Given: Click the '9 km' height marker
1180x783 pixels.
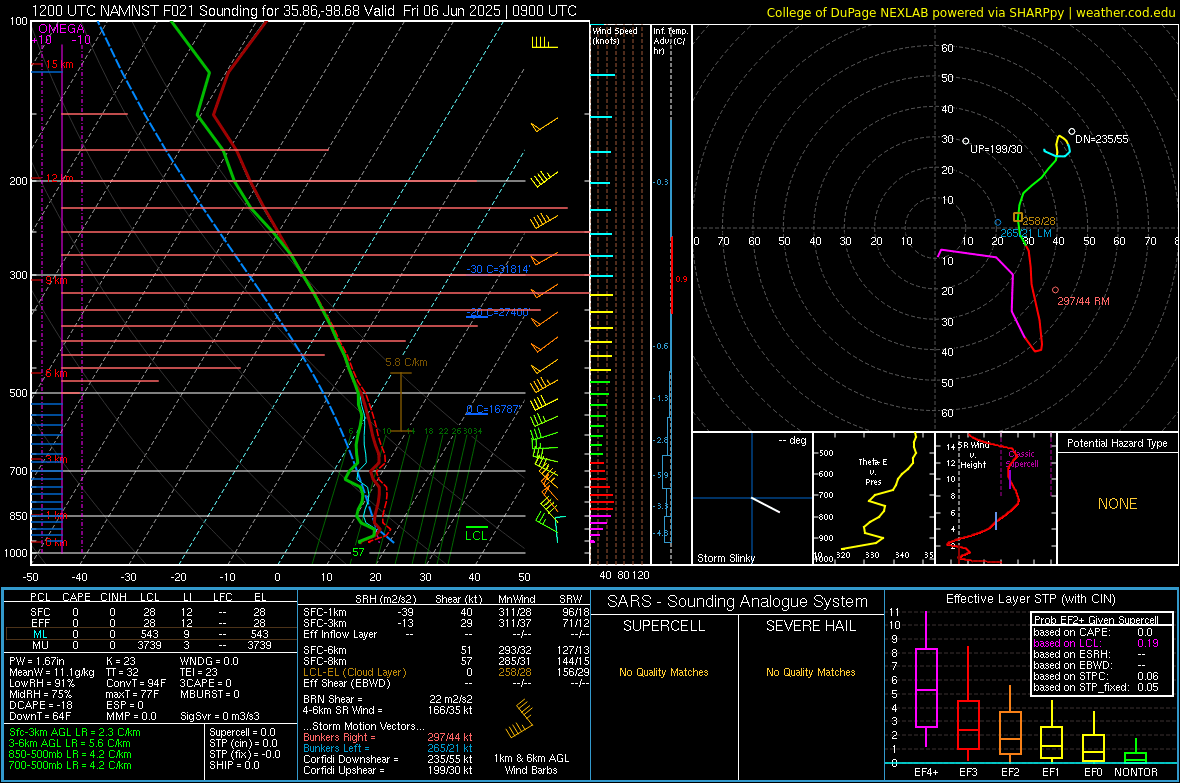Looking at the screenshot, I should (x=56, y=281).
